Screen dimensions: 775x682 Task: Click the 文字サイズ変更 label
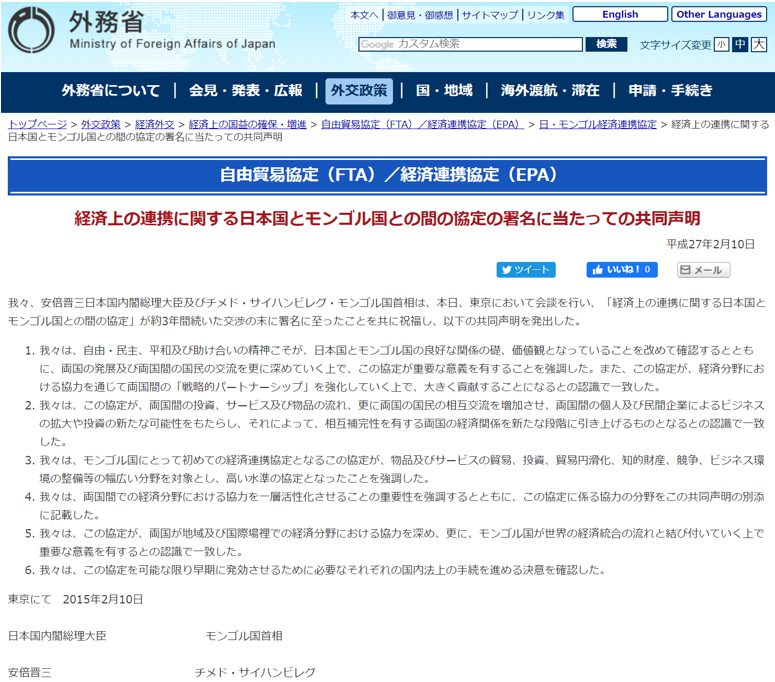[x=675, y=45]
